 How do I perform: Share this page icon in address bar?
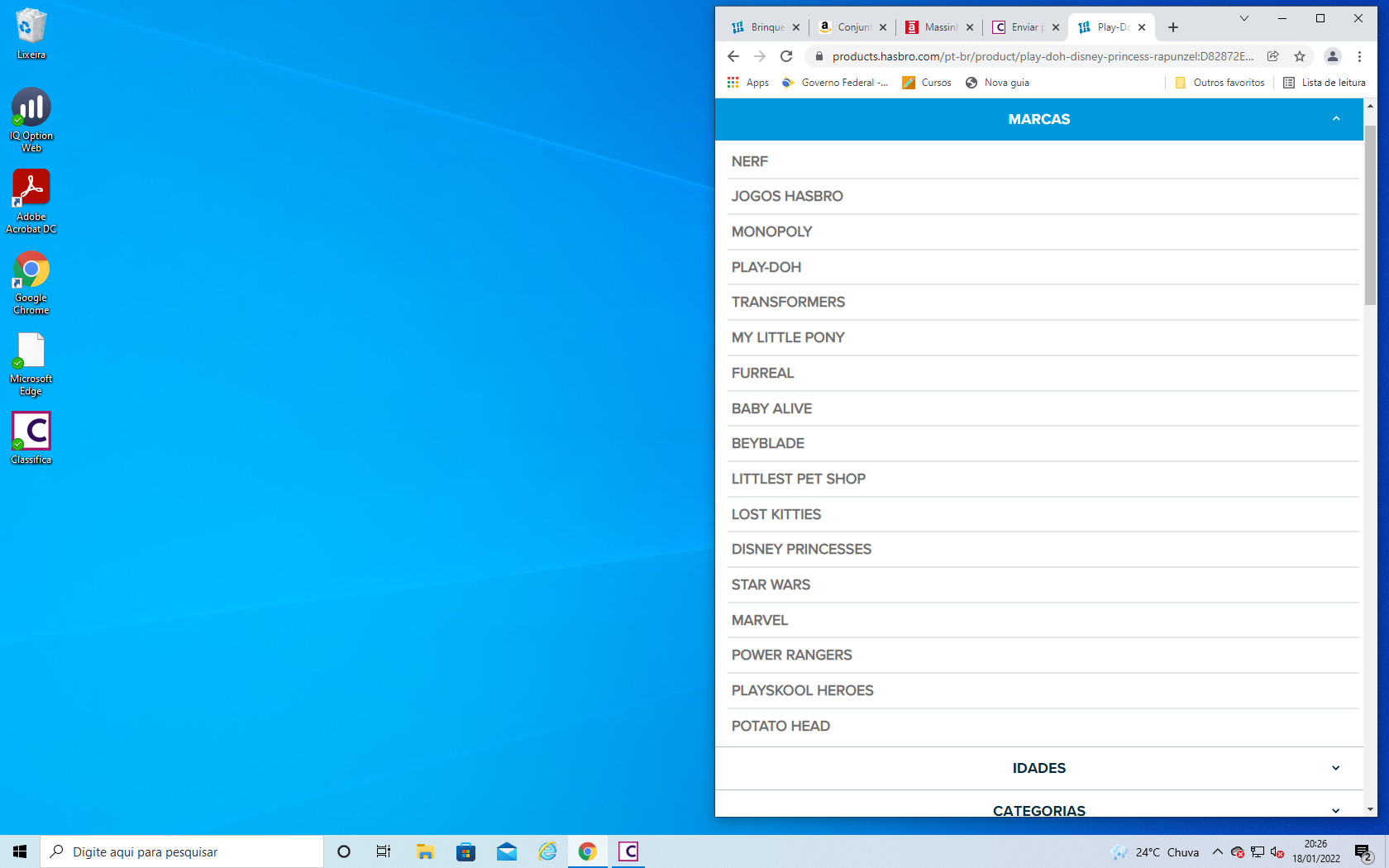click(1273, 56)
